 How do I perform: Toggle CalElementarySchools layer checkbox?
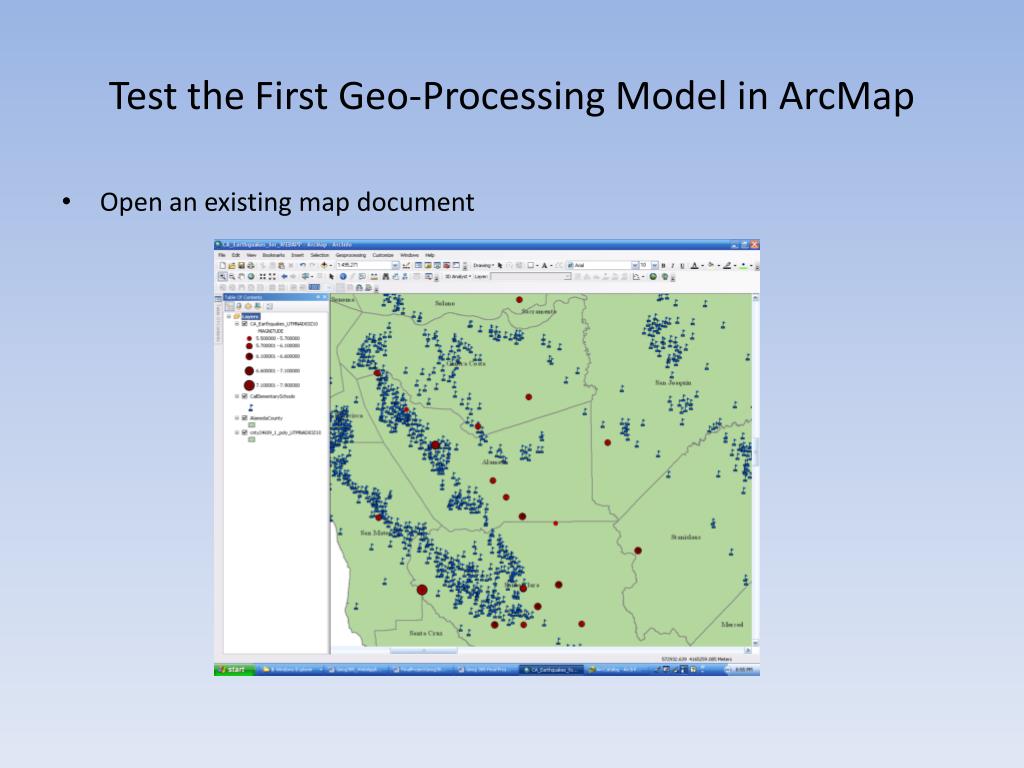click(245, 396)
